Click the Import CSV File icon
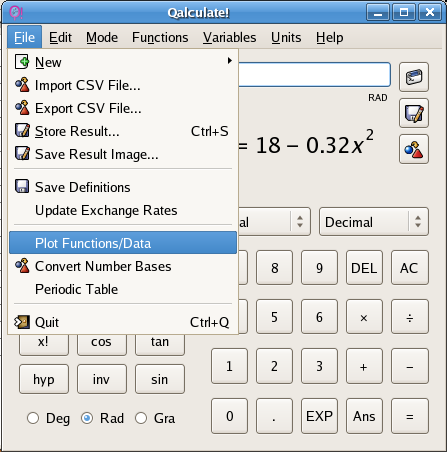Image resolution: width=447 pixels, height=452 pixels. pos(22,85)
